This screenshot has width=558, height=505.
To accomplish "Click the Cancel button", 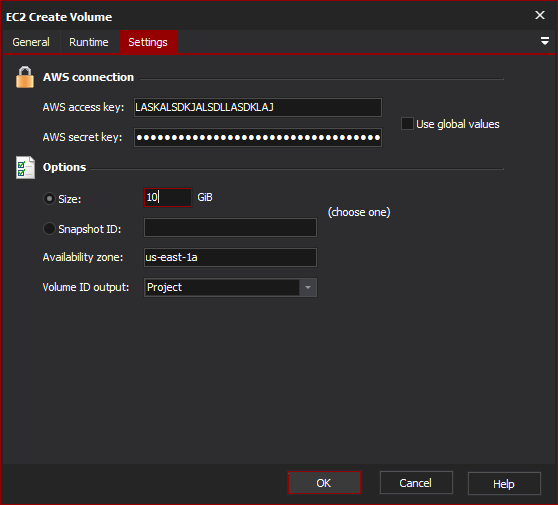I will (416, 483).
